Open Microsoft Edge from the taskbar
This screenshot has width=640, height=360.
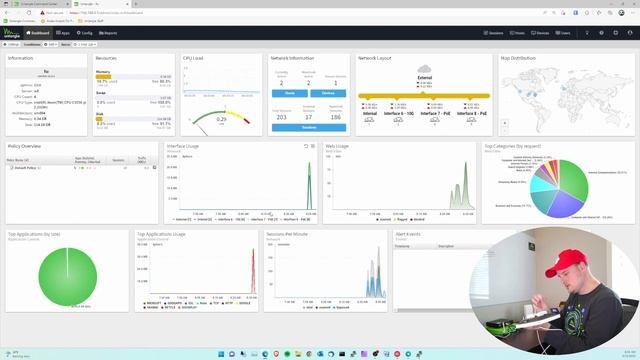(x=265, y=354)
